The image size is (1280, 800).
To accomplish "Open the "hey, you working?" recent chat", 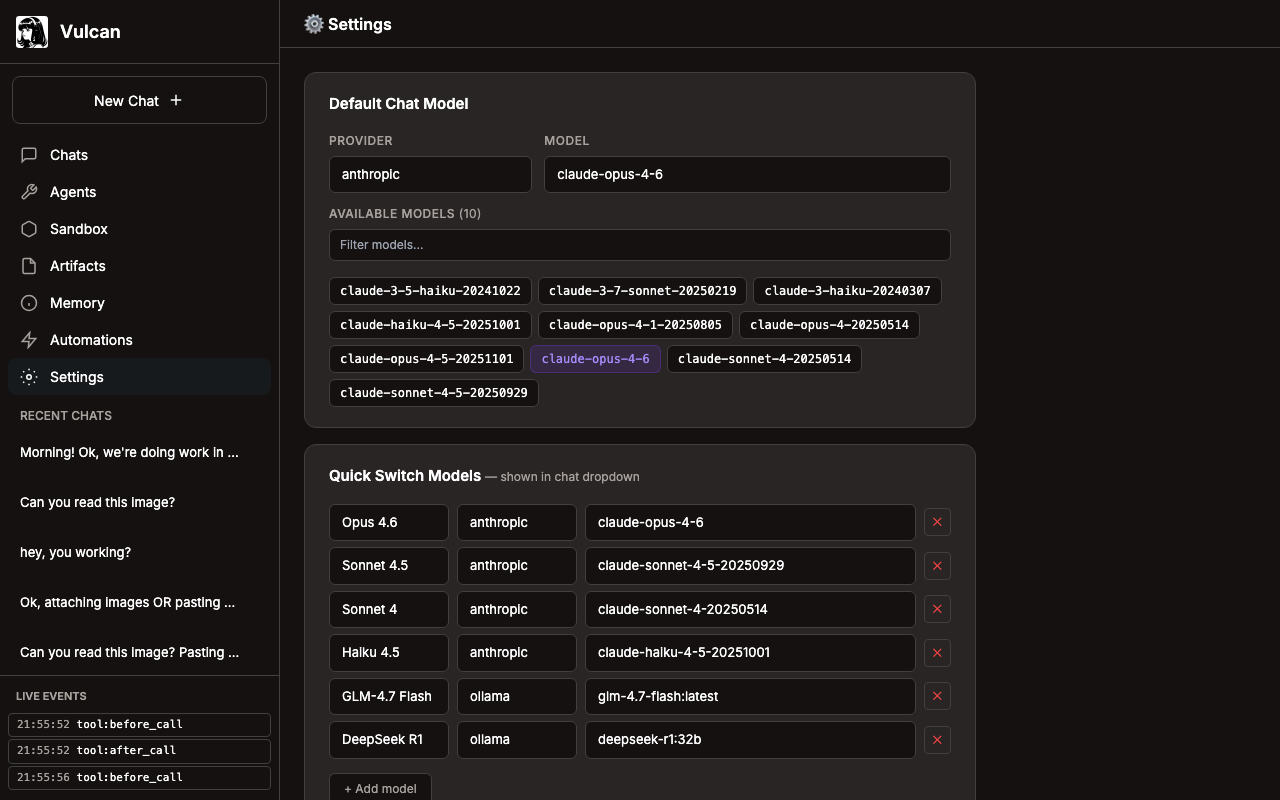I will click(75, 552).
